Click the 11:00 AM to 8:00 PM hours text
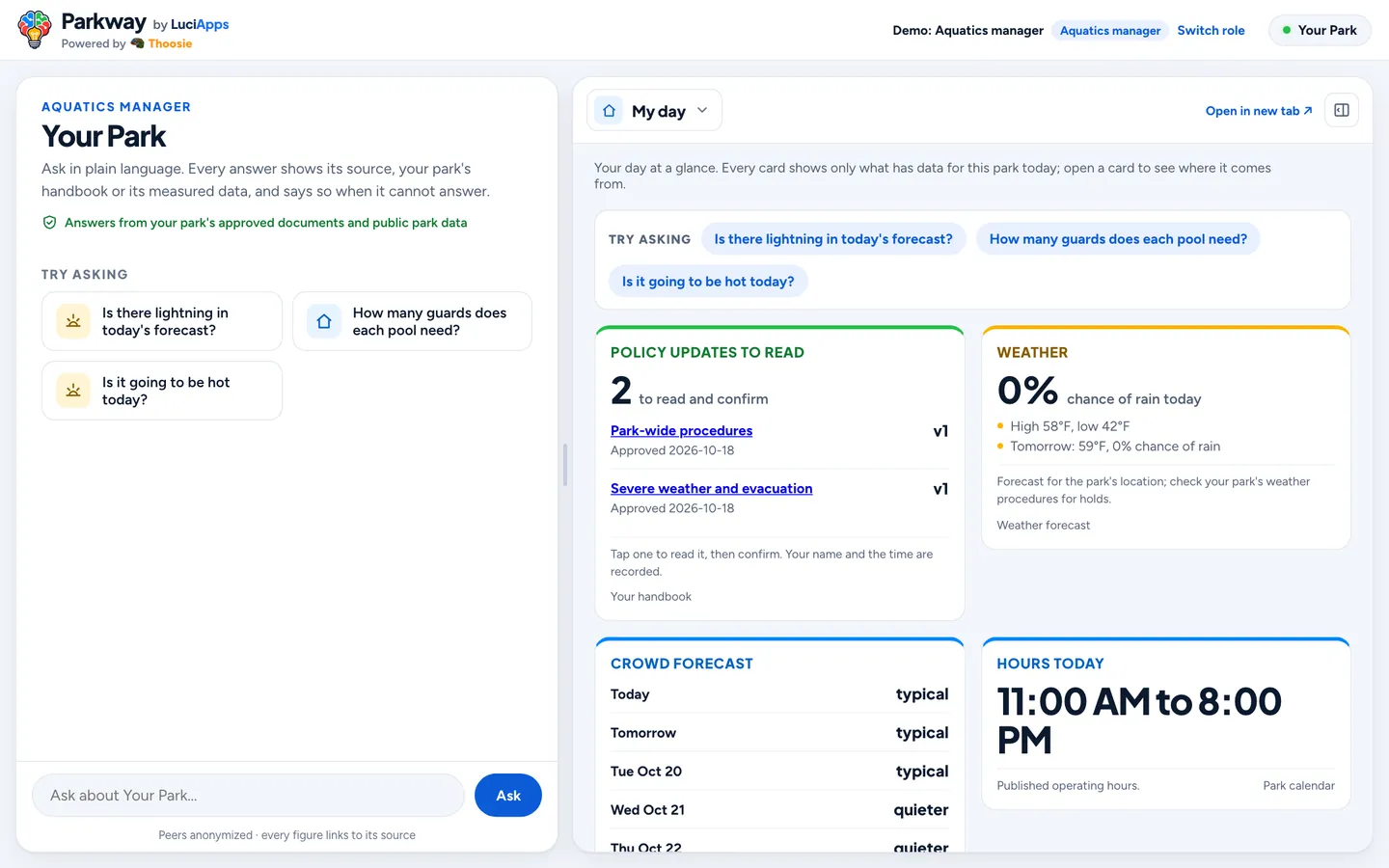 (x=1139, y=720)
